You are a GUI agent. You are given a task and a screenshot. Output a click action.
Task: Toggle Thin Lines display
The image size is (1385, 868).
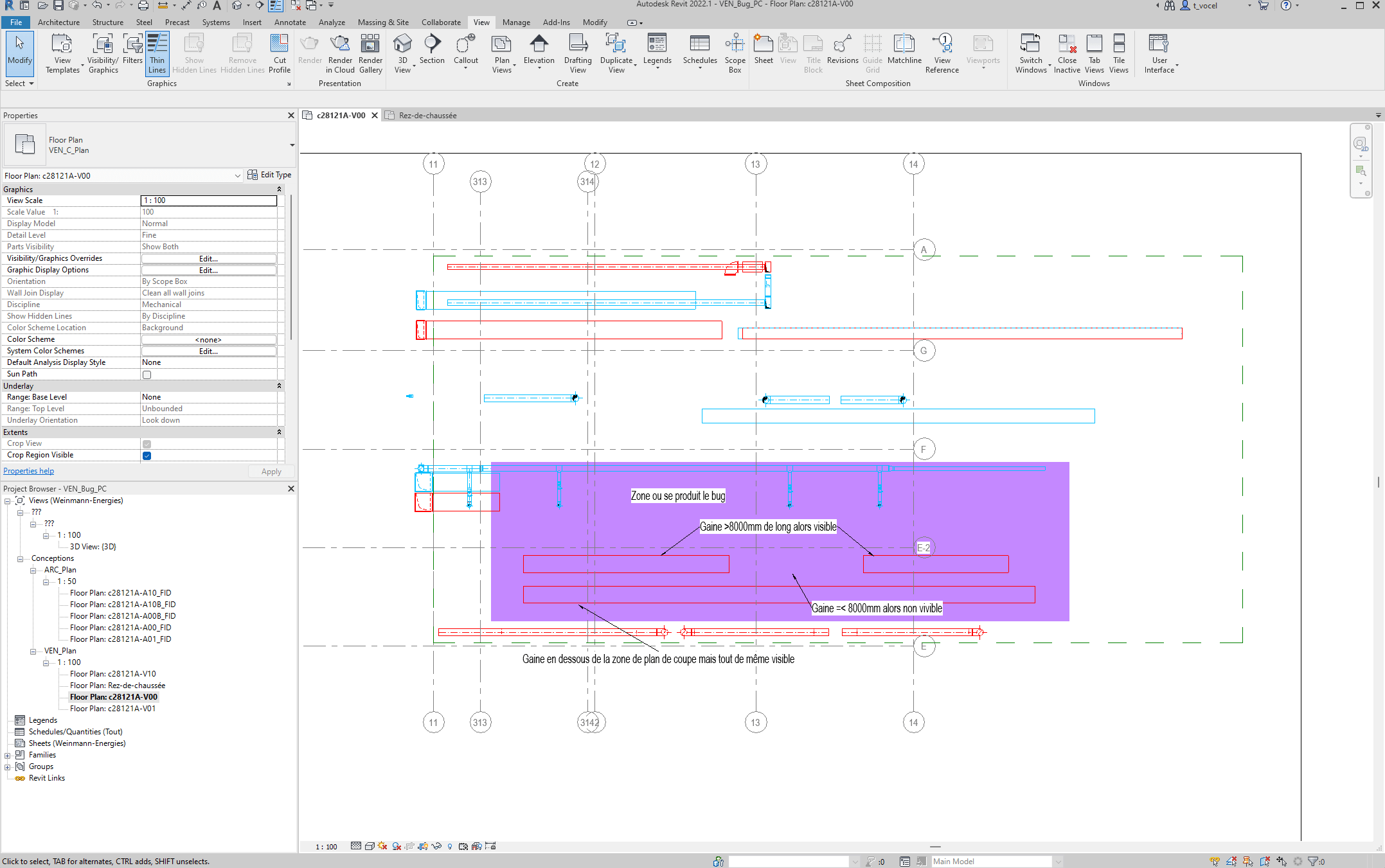coord(157,53)
